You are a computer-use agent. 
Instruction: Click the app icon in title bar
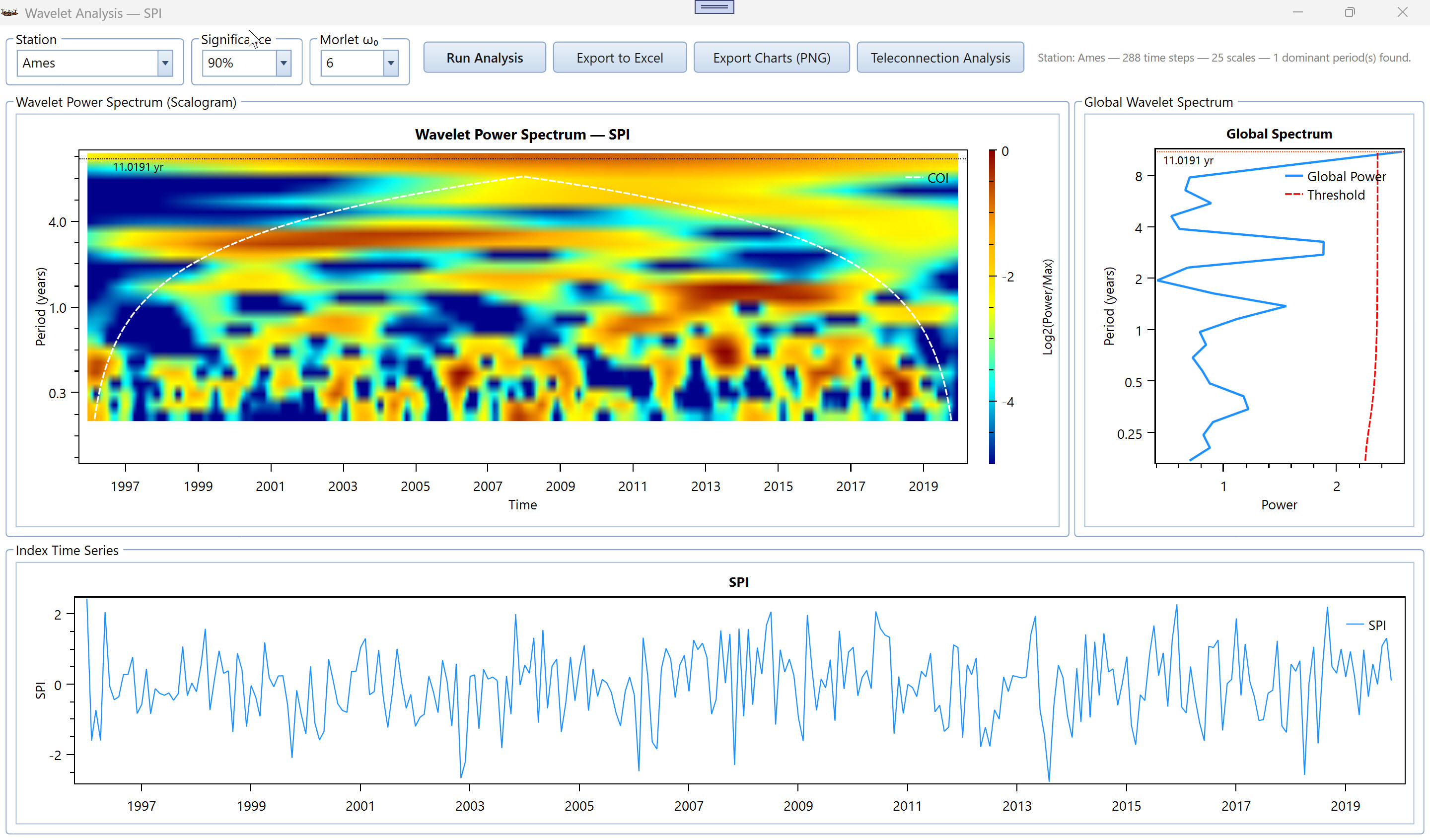point(9,12)
